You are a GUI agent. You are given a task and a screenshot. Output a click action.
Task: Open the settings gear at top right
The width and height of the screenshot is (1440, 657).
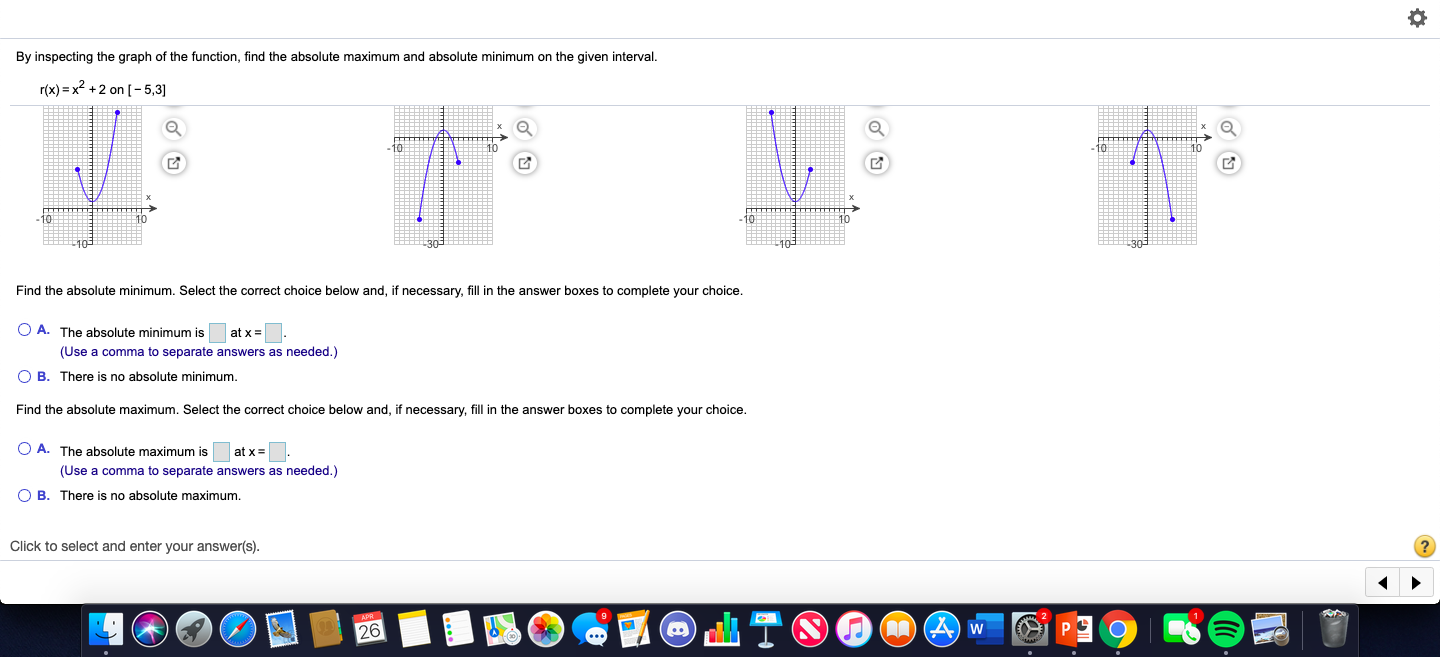[x=1417, y=17]
